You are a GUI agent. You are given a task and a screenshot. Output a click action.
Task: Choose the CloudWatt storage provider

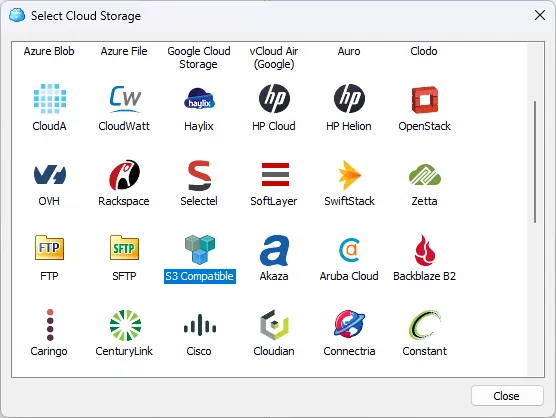coord(124,99)
